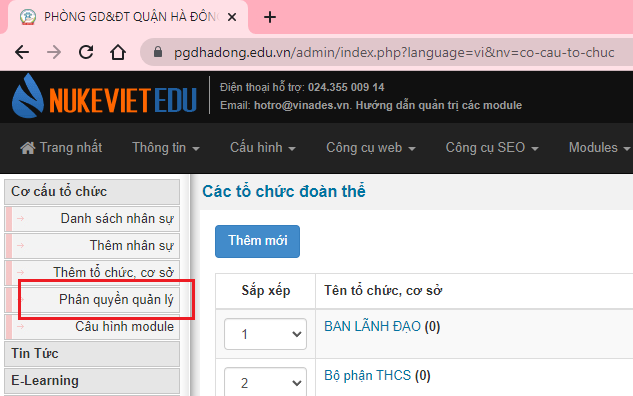Viewport: 633px width, 396px height.
Task: Open sort order dropdown showing 1
Action: (x=265, y=334)
